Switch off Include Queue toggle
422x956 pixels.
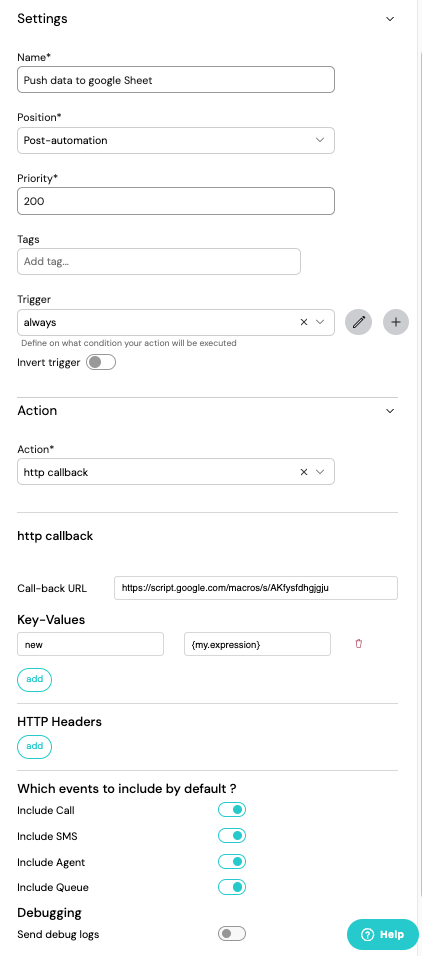pyautogui.click(x=232, y=887)
